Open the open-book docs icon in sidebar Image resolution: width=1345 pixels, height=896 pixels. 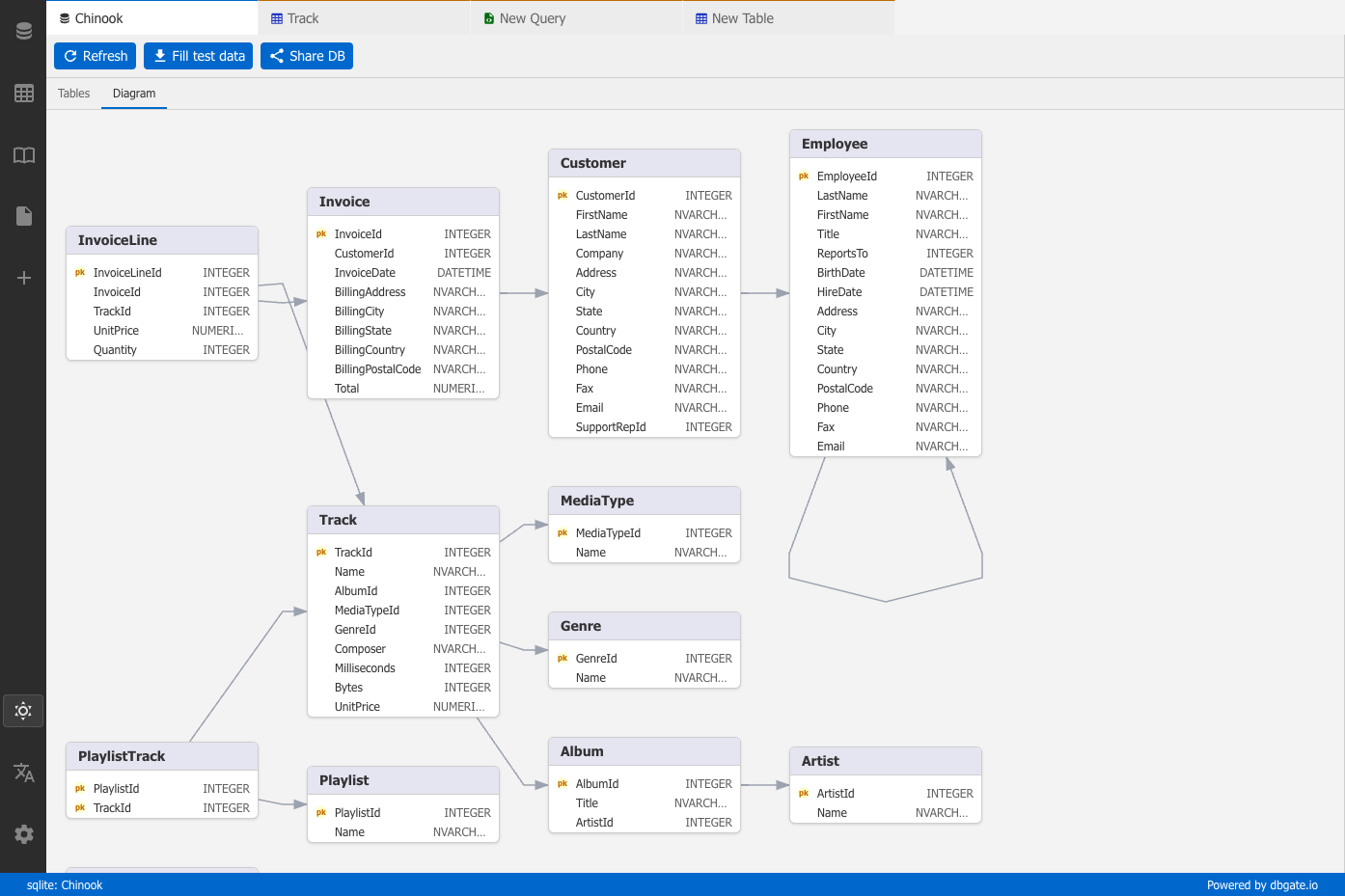pyautogui.click(x=23, y=155)
